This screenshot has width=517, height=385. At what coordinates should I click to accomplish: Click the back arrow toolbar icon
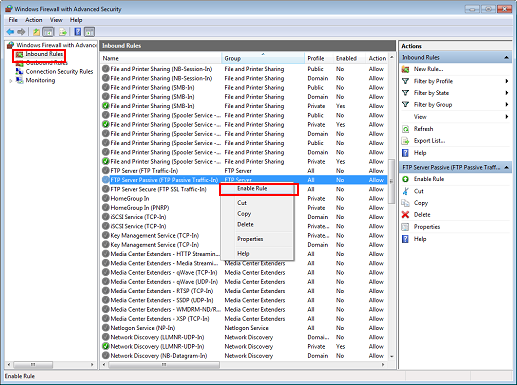click(x=10, y=32)
